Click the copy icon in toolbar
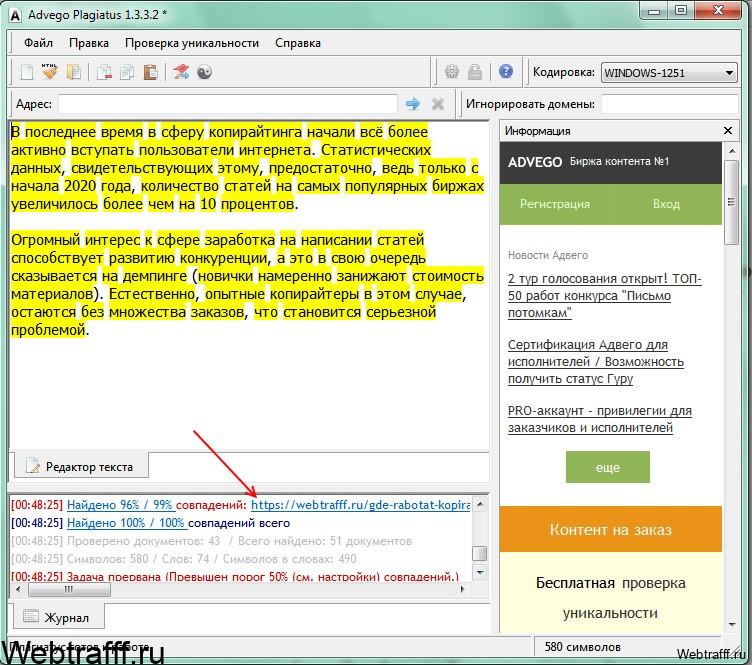Image resolution: width=752 pixels, height=665 pixels. click(x=127, y=72)
